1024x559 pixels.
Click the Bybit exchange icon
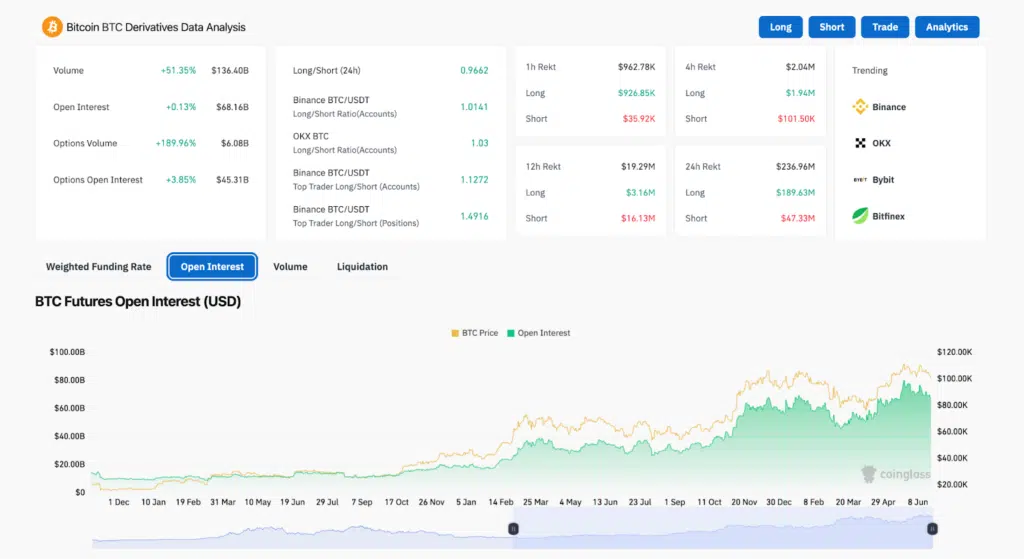coord(860,180)
